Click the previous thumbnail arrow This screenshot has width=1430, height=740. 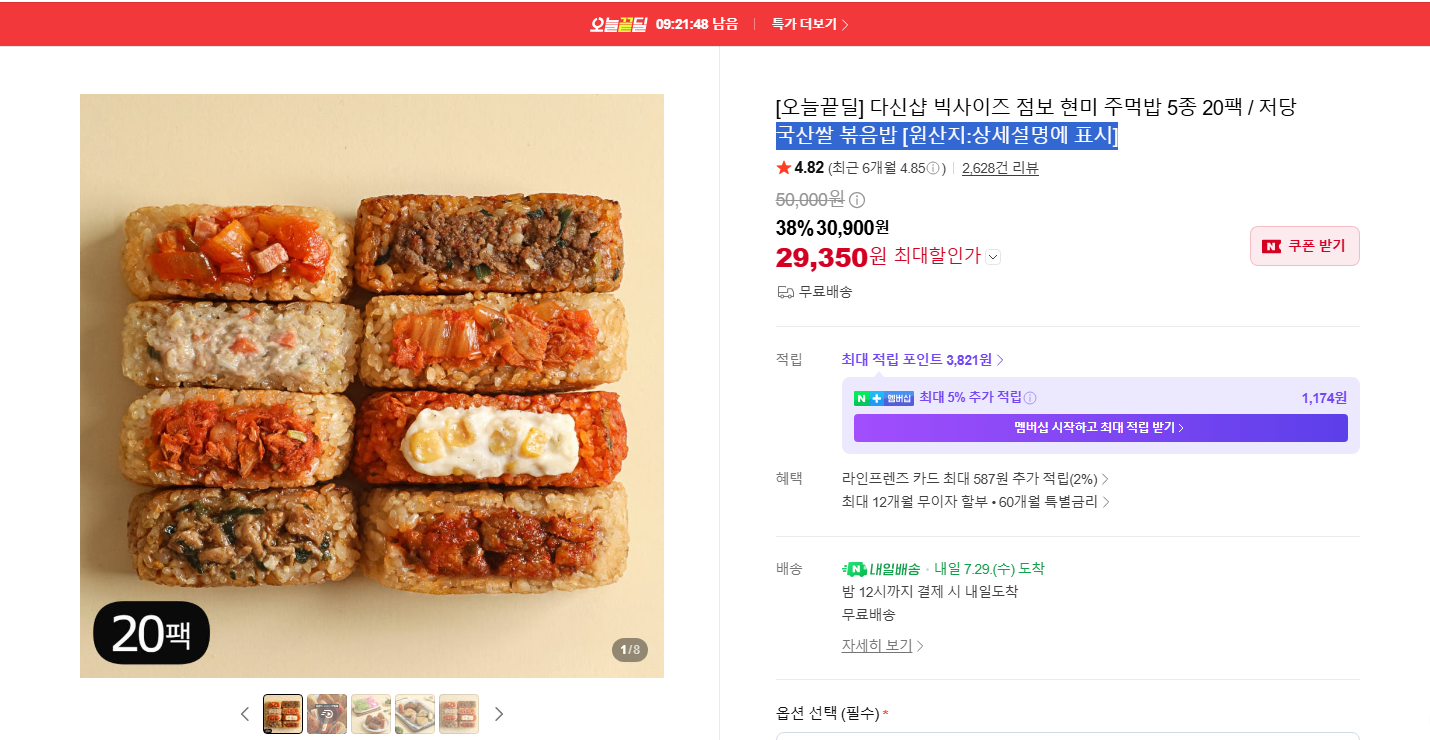[245, 714]
